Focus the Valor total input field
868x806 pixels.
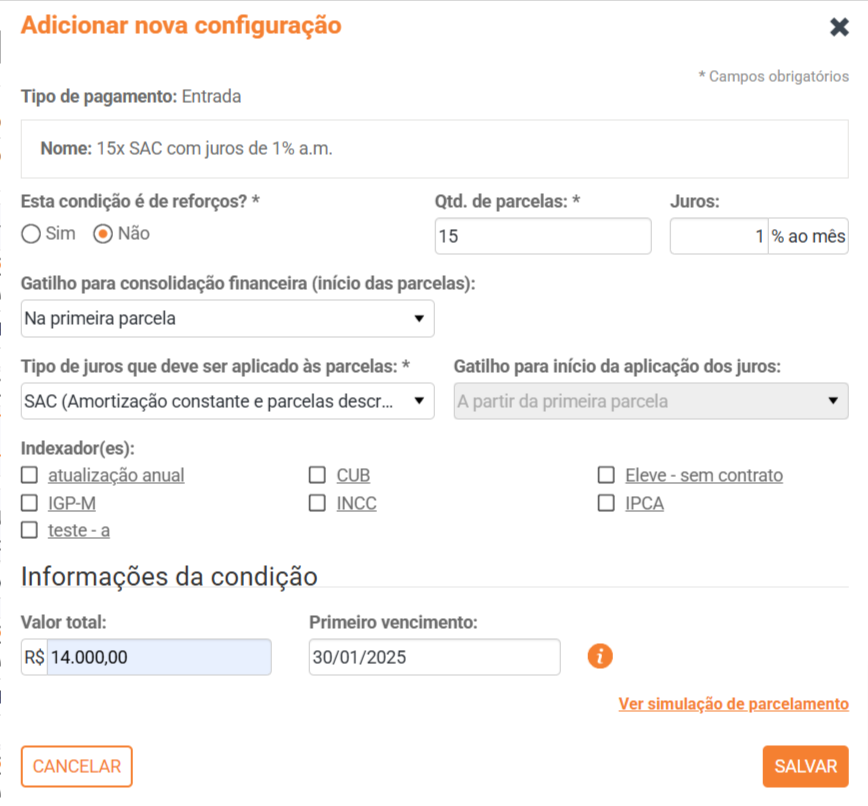(159, 657)
